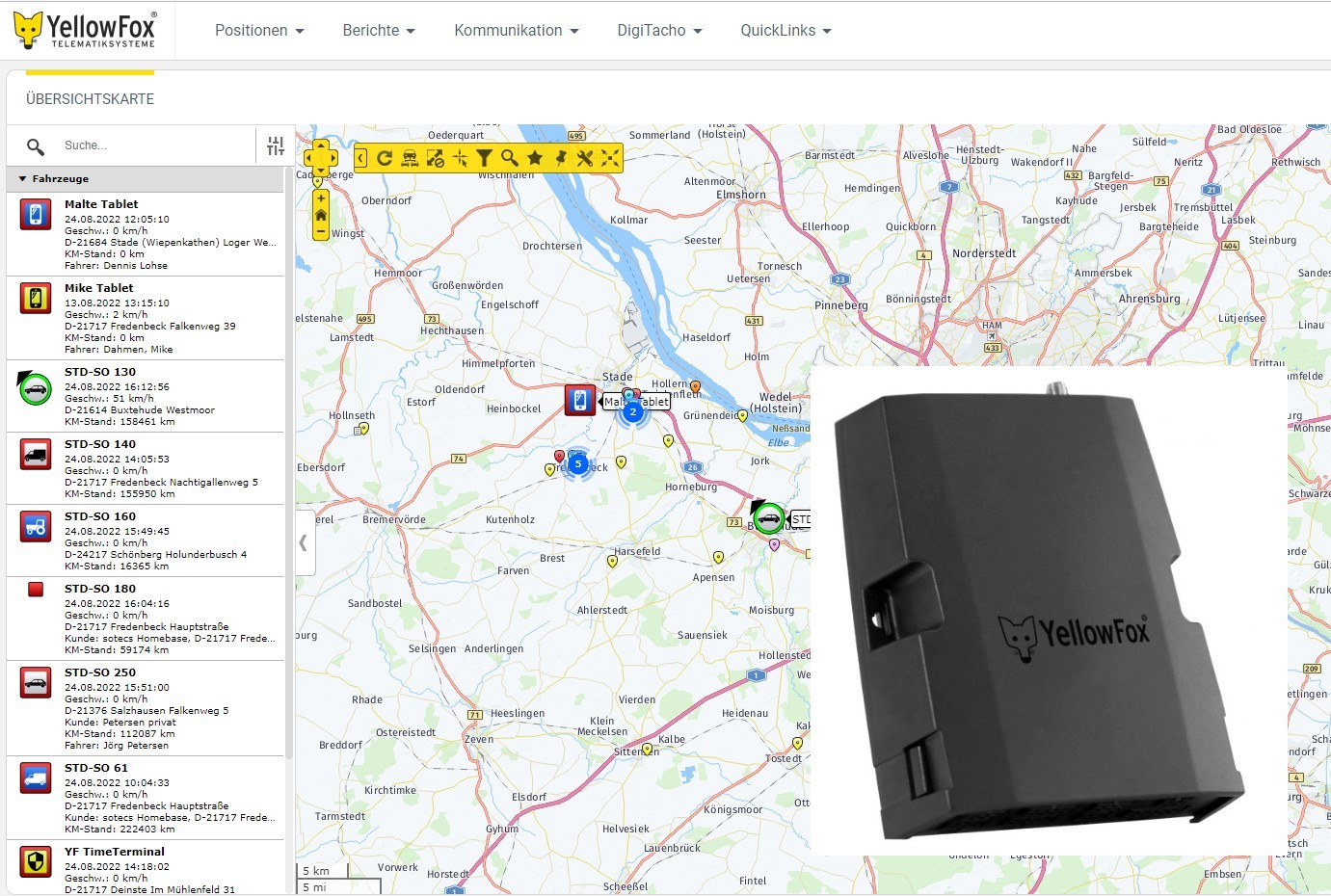Click the STD-SO 160 tractor icon
Image resolution: width=1331 pixels, height=896 pixels.
pyautogui.click(x=36, y=526)
